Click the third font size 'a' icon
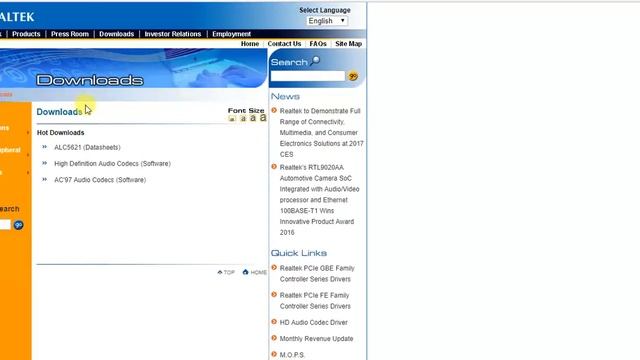Viewport: 640px width, 360px height. (253, 118)
